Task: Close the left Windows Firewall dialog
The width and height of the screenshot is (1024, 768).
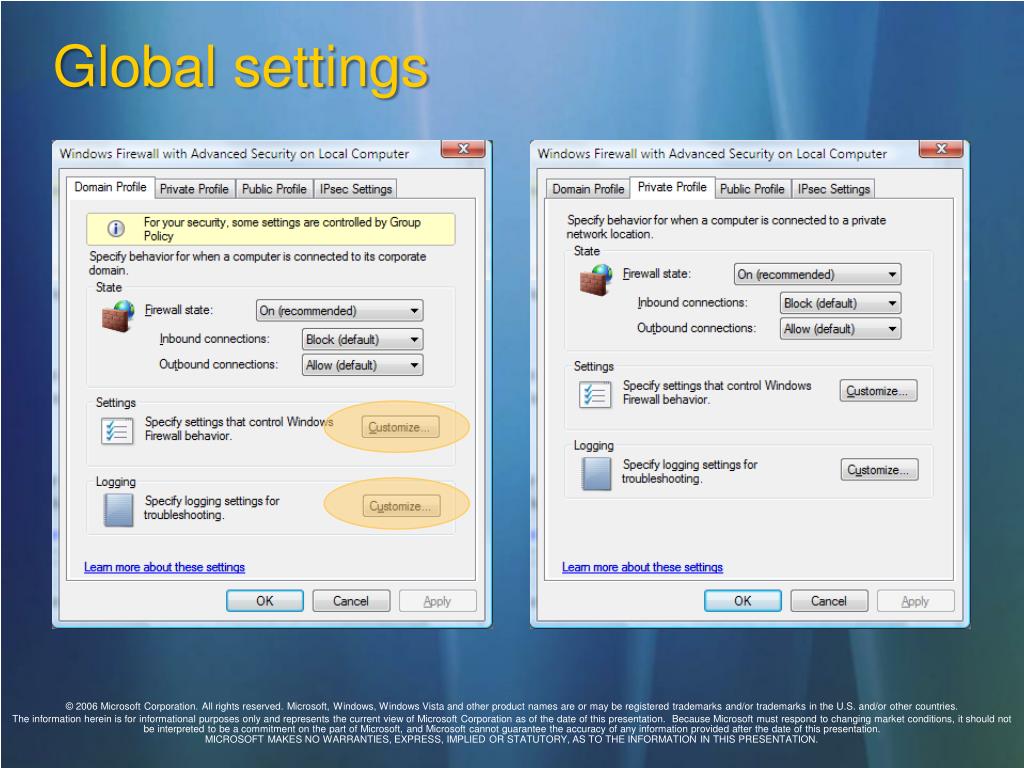Action: pos(463,149)
